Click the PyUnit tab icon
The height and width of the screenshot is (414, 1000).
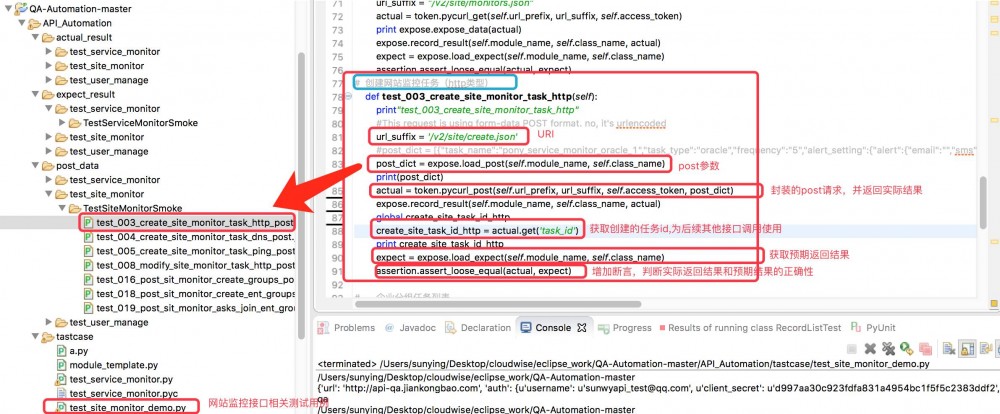click(x=855, y=327)
